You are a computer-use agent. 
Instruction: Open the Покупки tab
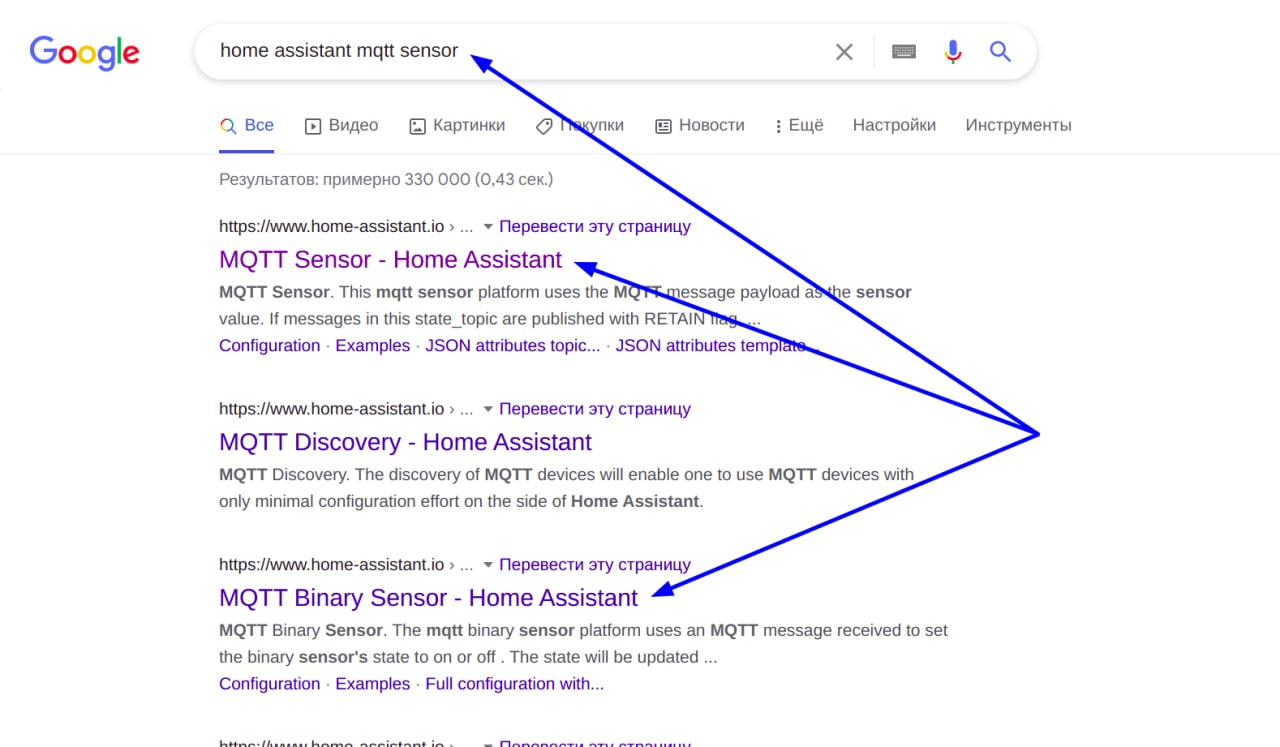pos(580,126)
